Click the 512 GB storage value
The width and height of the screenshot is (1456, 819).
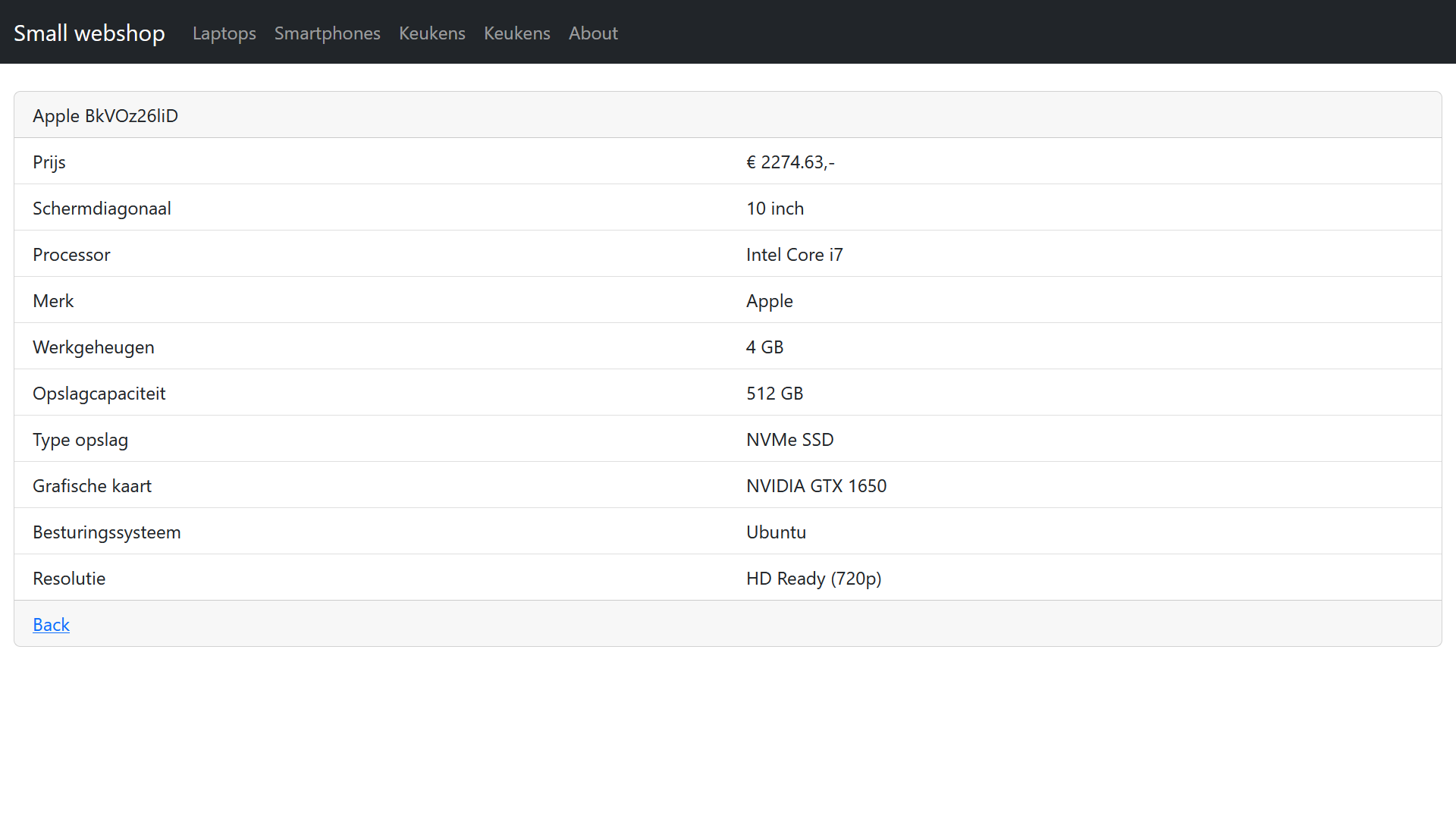774,394
